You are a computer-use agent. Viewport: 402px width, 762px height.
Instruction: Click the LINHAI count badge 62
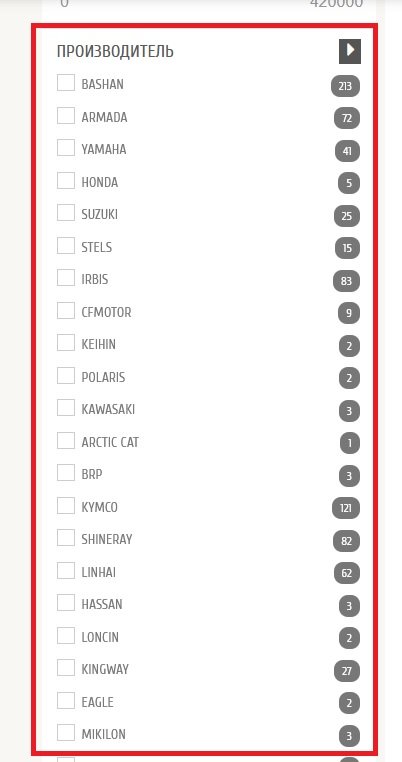click(x=347, y=574)
